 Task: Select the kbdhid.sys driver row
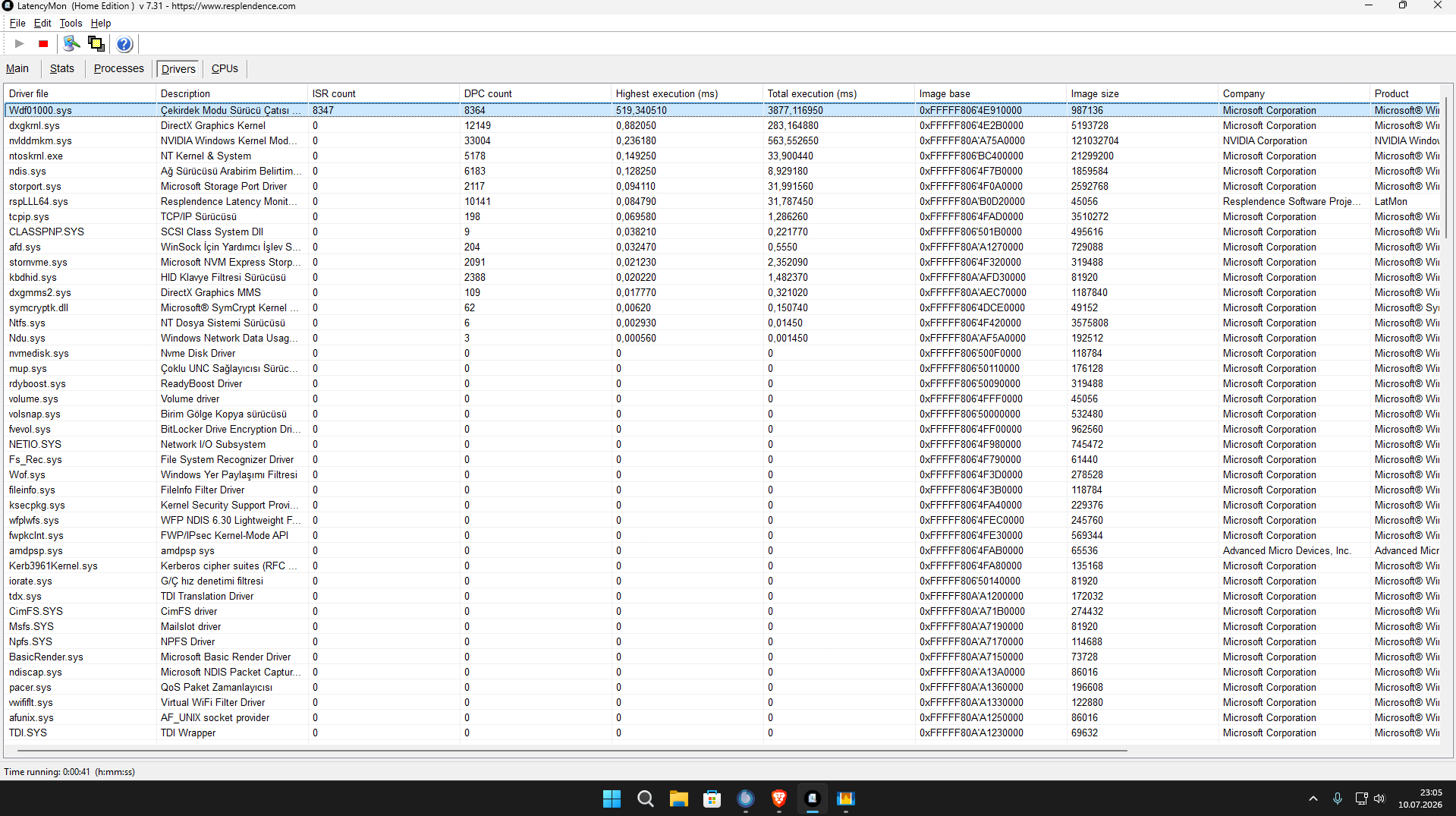[x=722, y=277]
